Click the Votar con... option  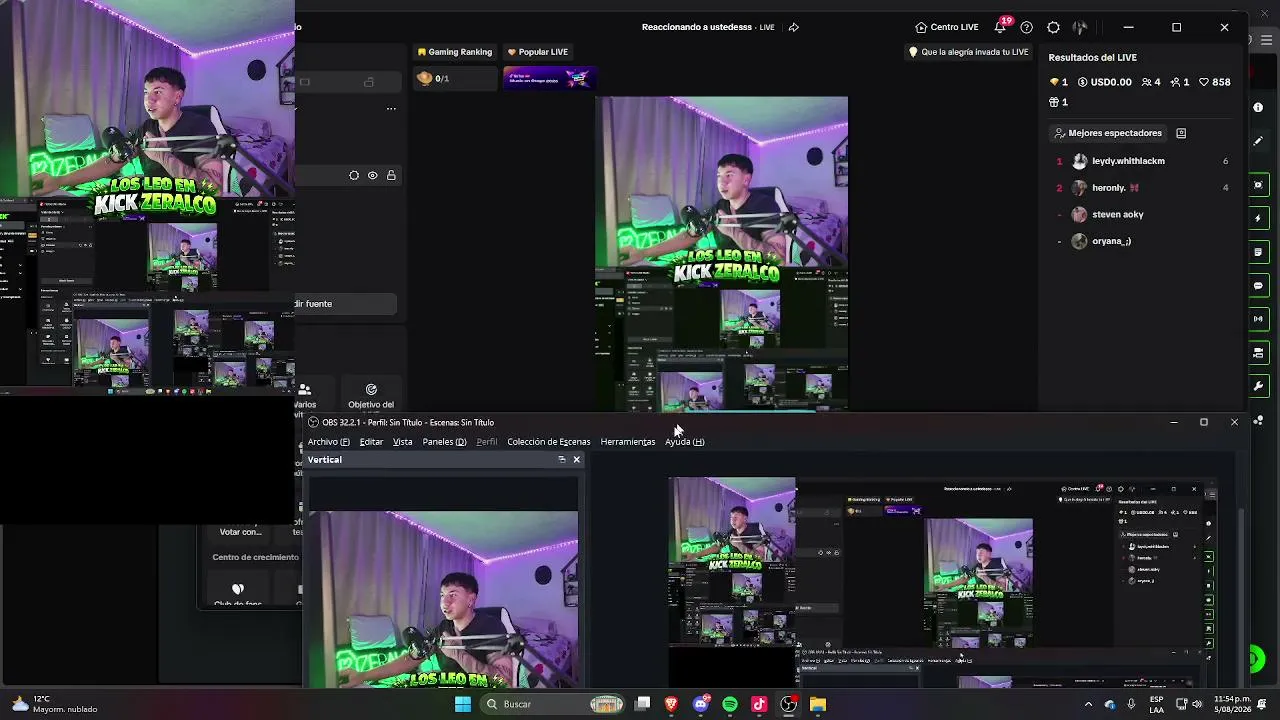click(x=240, y=532)
